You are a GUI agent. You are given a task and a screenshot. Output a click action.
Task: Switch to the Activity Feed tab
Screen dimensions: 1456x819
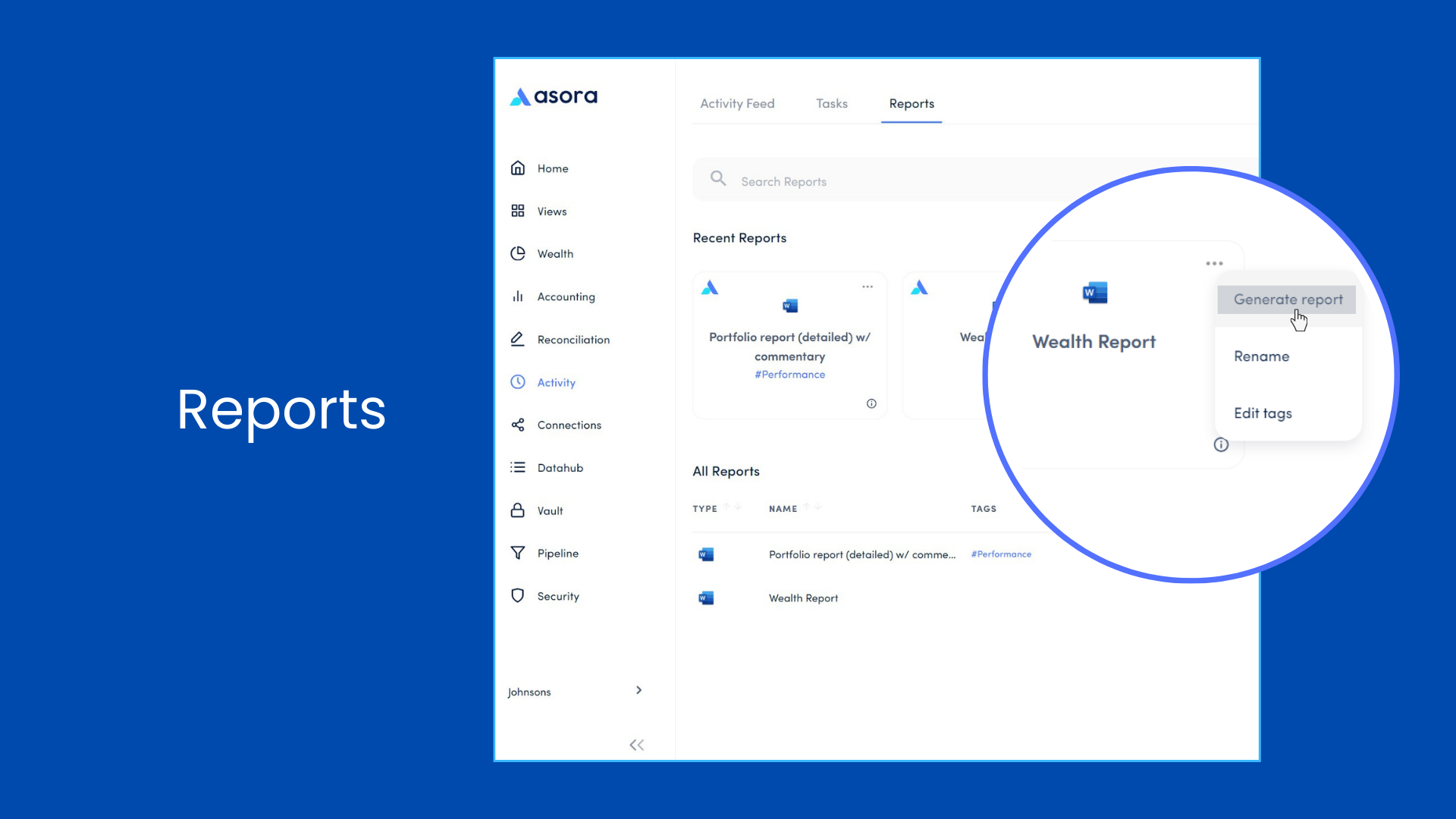pos(736,103)
